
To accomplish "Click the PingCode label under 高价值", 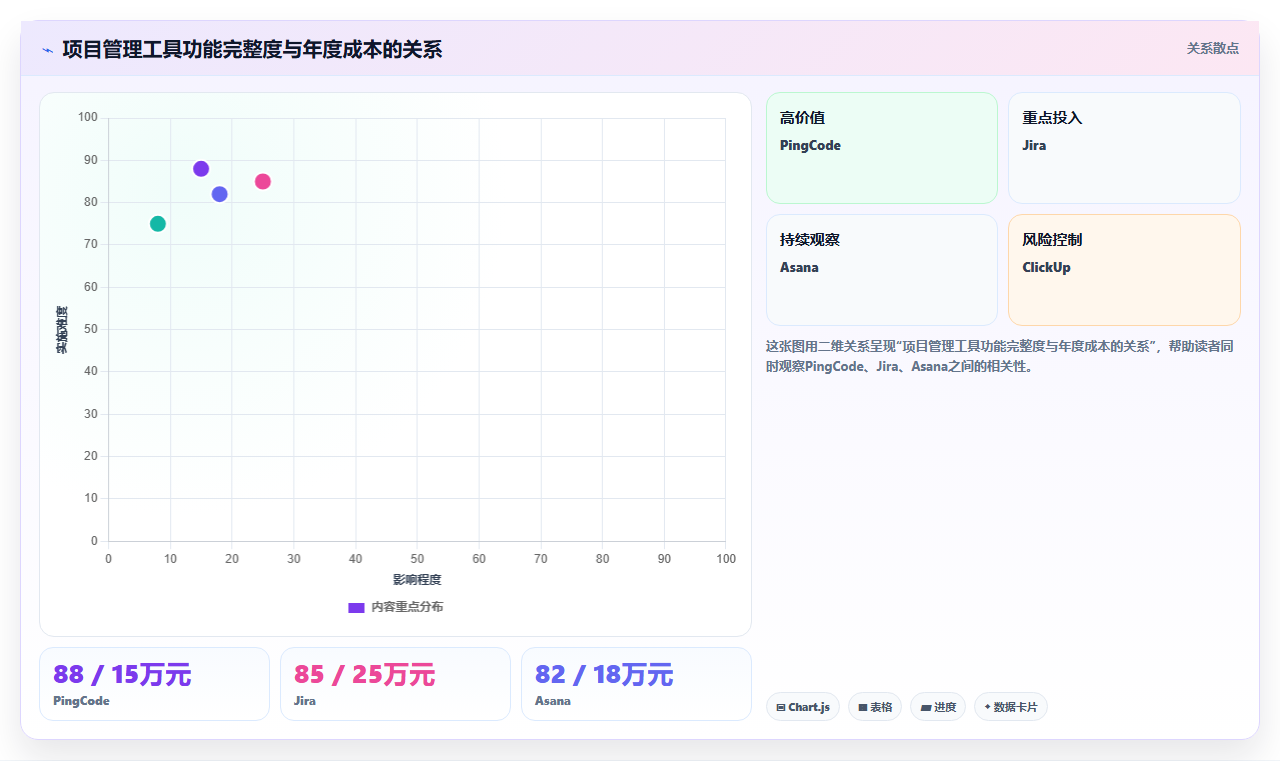I will 810,145.
